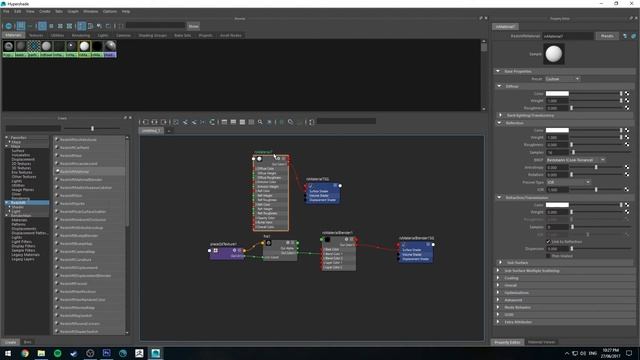
Task: Click the Reflection IOR value field
Action: (x=557, y=190)
